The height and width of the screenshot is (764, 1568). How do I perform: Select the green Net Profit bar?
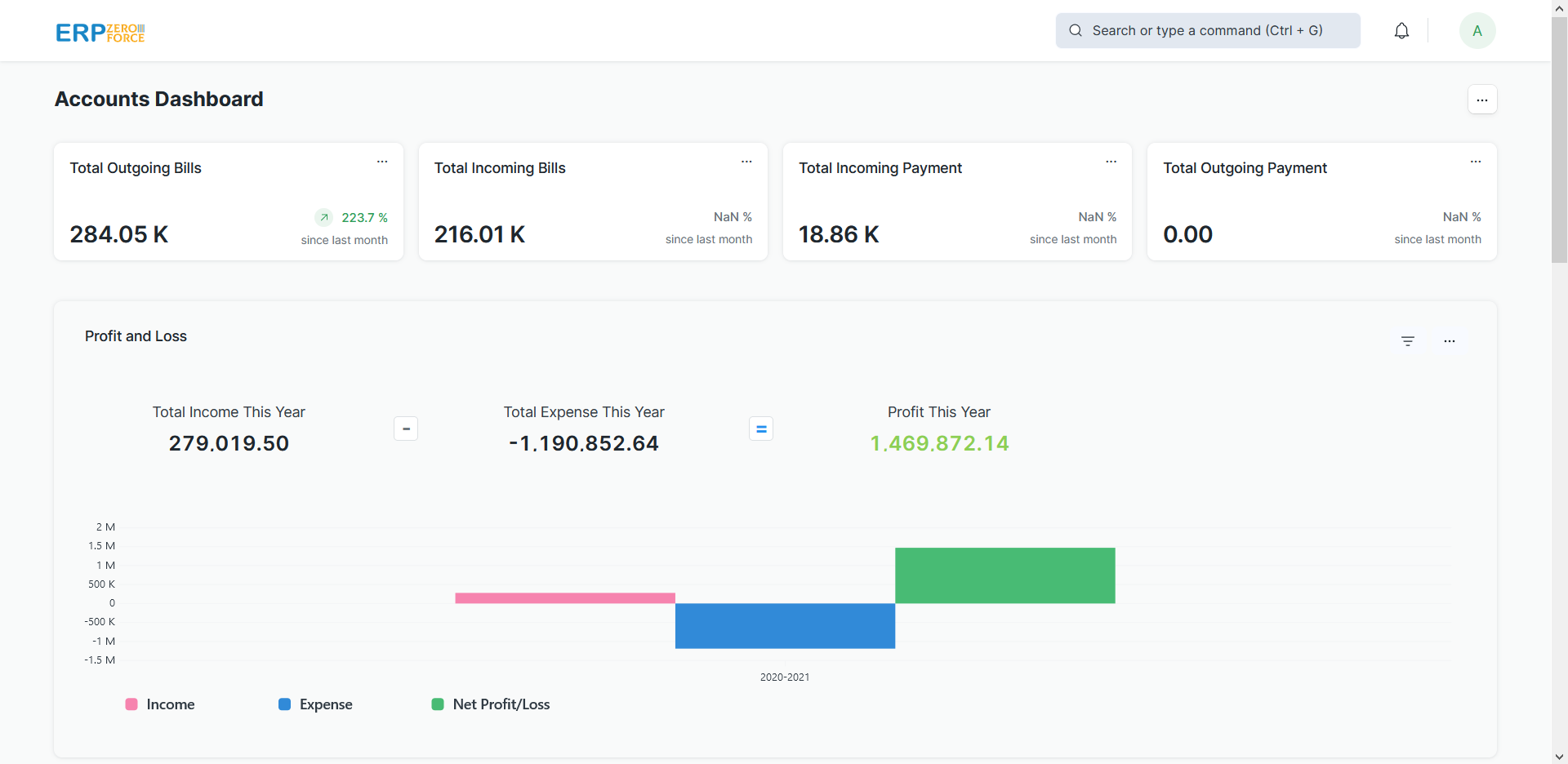pos(1005,575)
